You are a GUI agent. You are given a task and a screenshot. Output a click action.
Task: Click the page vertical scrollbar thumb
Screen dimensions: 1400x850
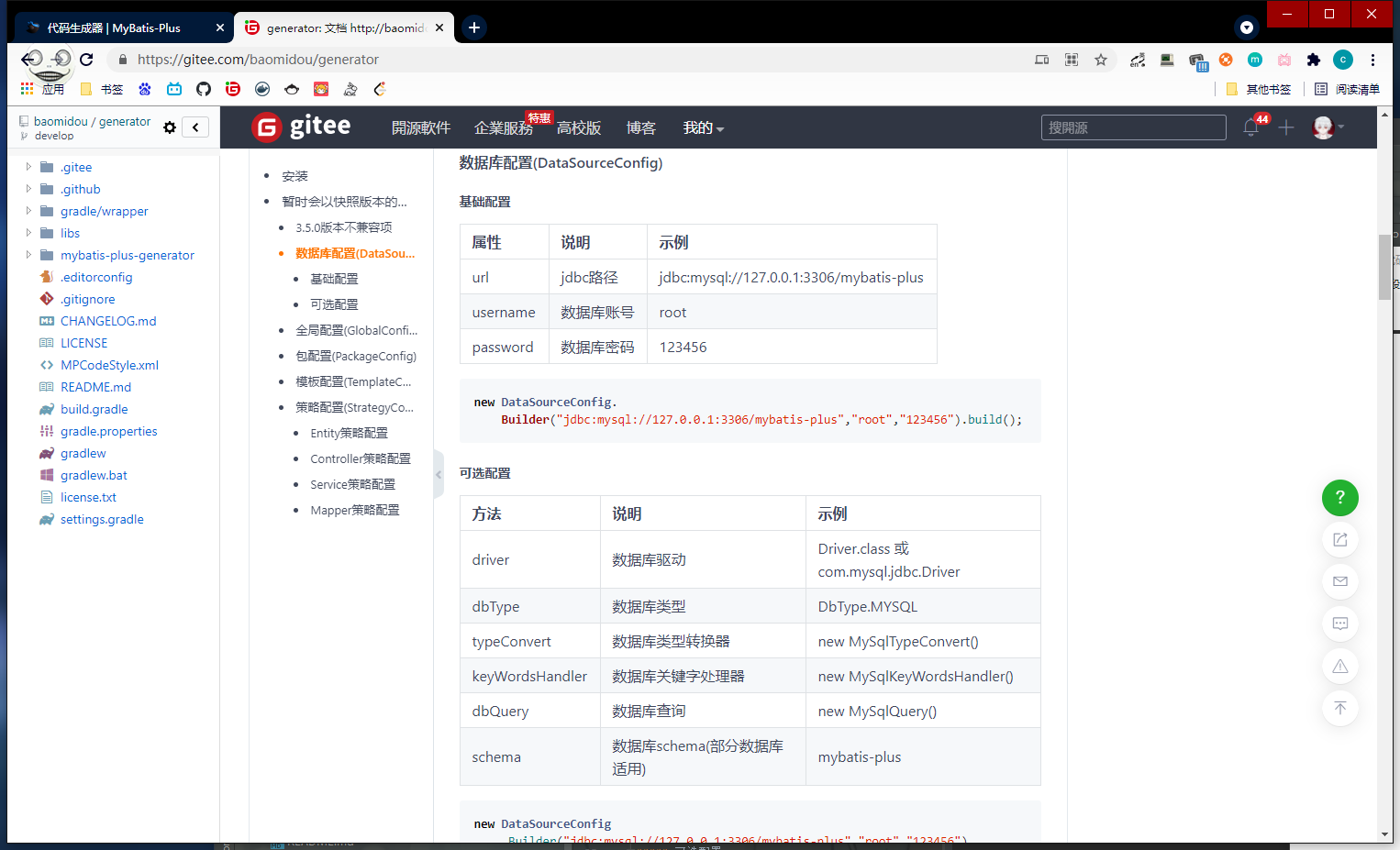click(1384, 266)
